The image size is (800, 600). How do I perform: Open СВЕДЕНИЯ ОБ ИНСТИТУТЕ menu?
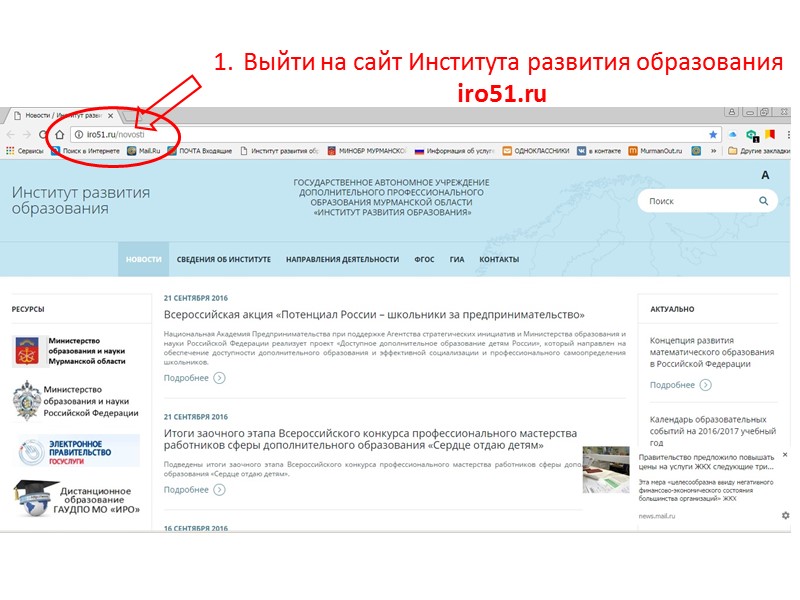pos(223,259)
